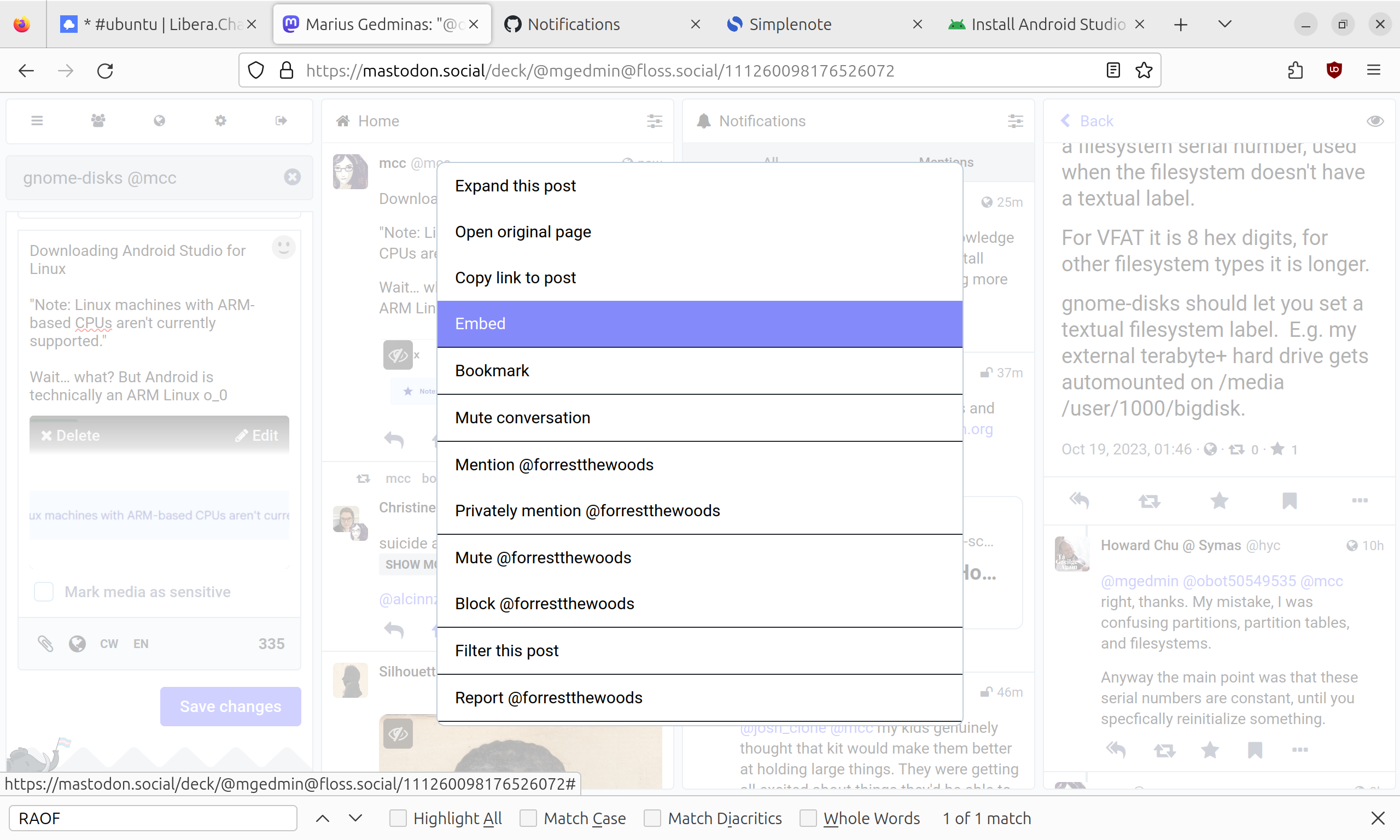Clear the search field with the X icon
This screenshot has width=1400, height=840.
click(292, 177)
